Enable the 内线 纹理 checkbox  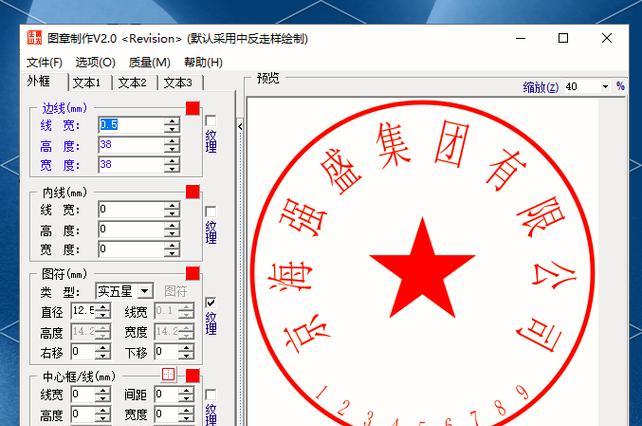210,212
